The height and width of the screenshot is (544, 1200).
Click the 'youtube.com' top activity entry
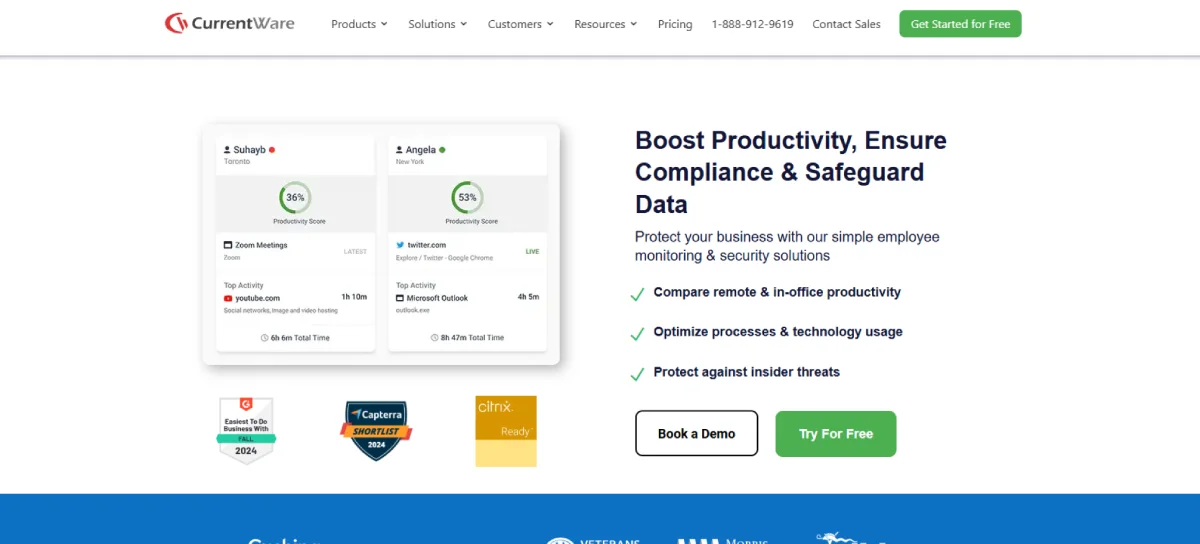click(x=257, y=298)
